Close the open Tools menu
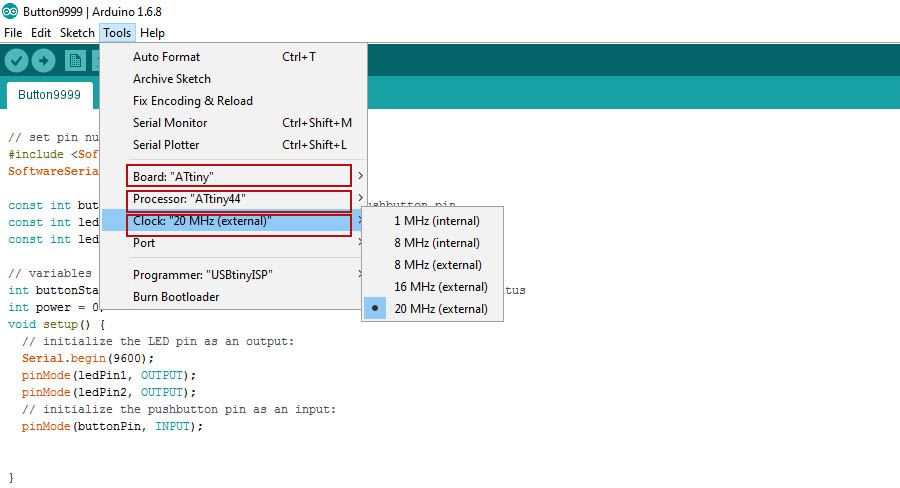This screenshot has width=900, height=488. (x=117, y=33)
